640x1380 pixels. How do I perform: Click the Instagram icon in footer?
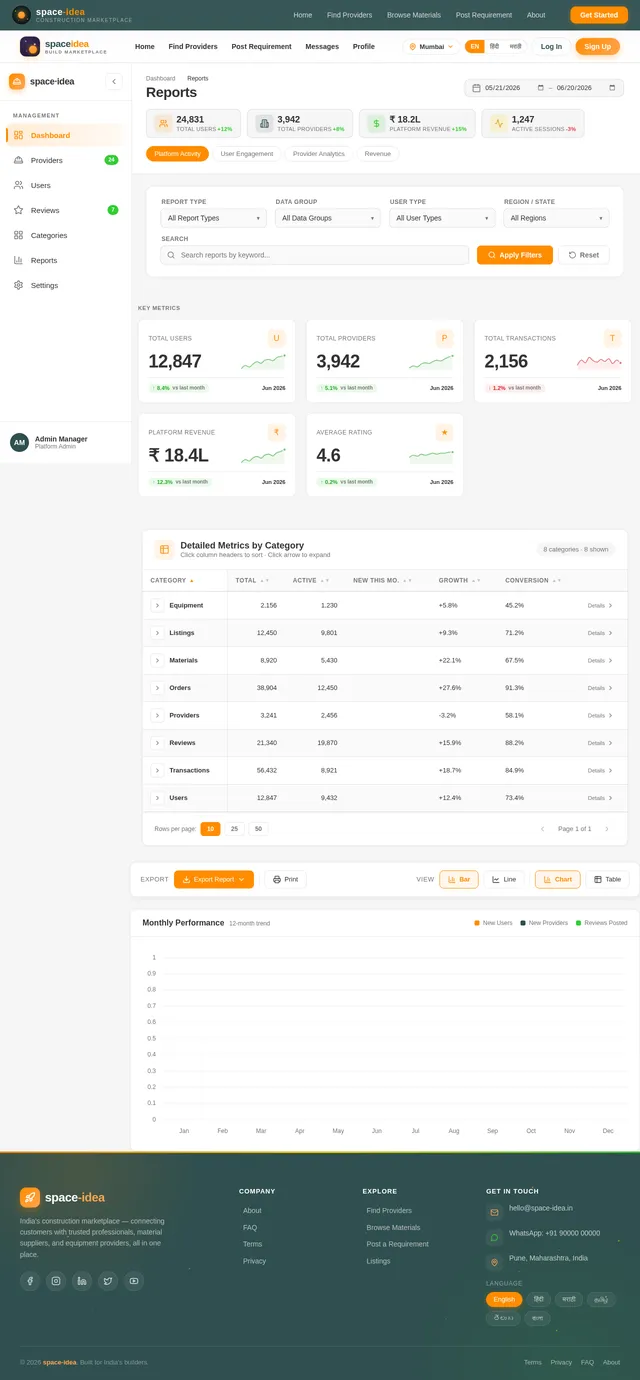(x=56, y=1281)
